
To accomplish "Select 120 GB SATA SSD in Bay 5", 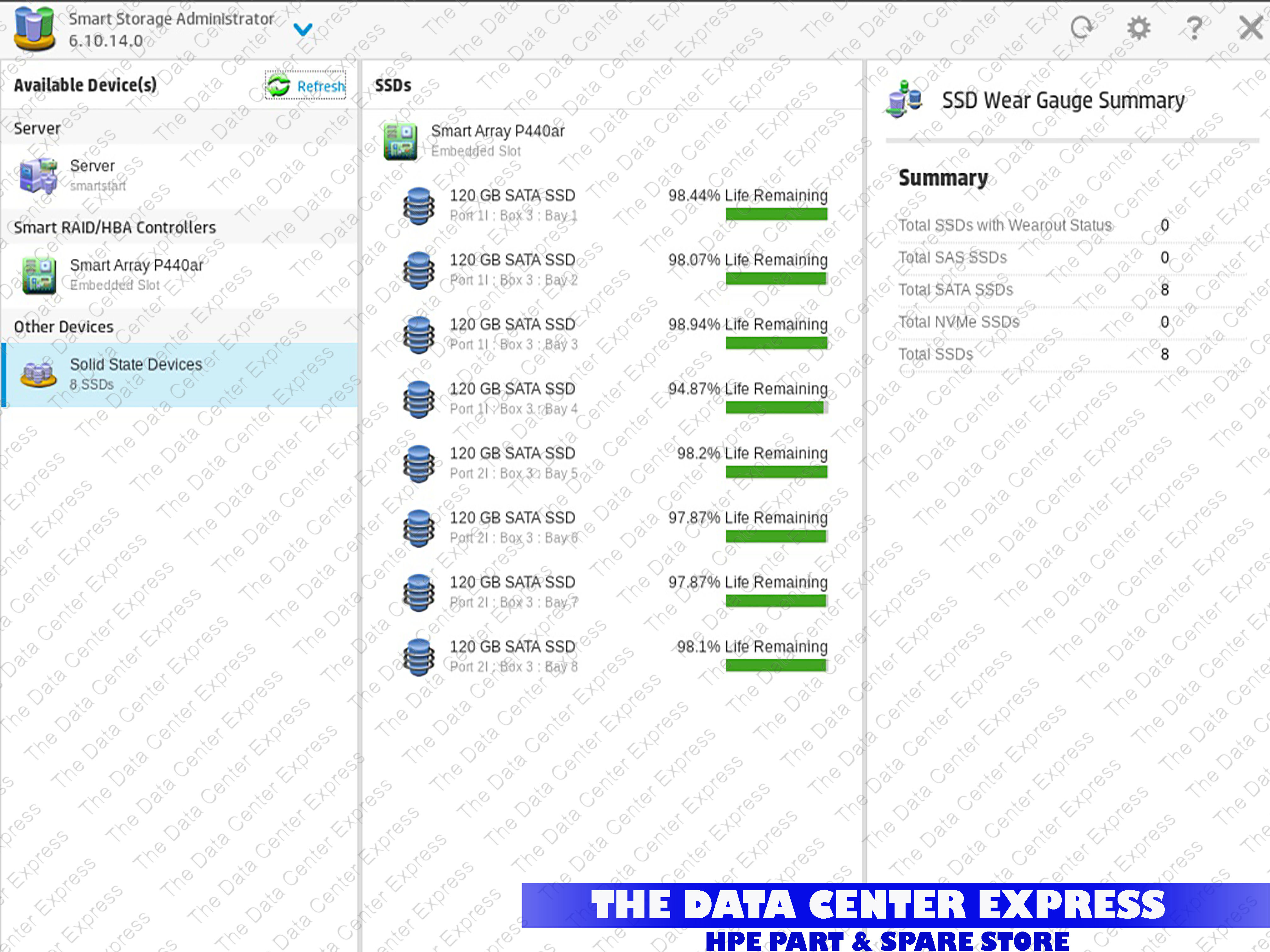I will pos(512,453).
